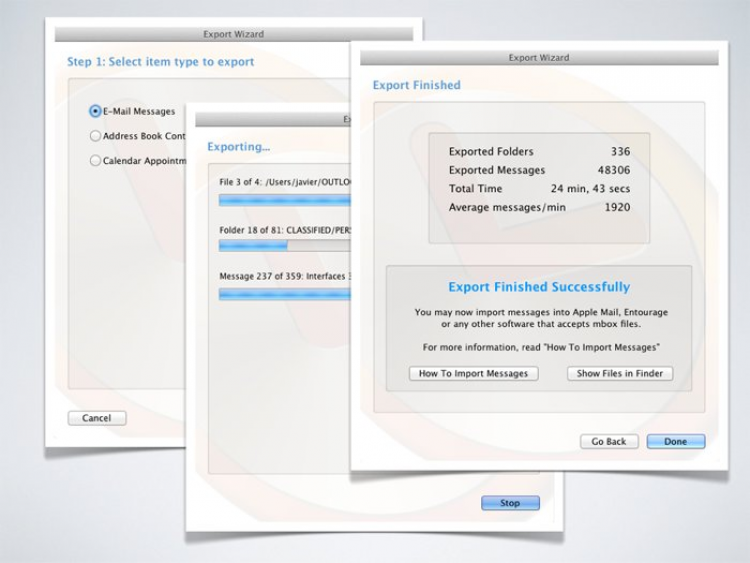Click the Average messages/min label

507,208
